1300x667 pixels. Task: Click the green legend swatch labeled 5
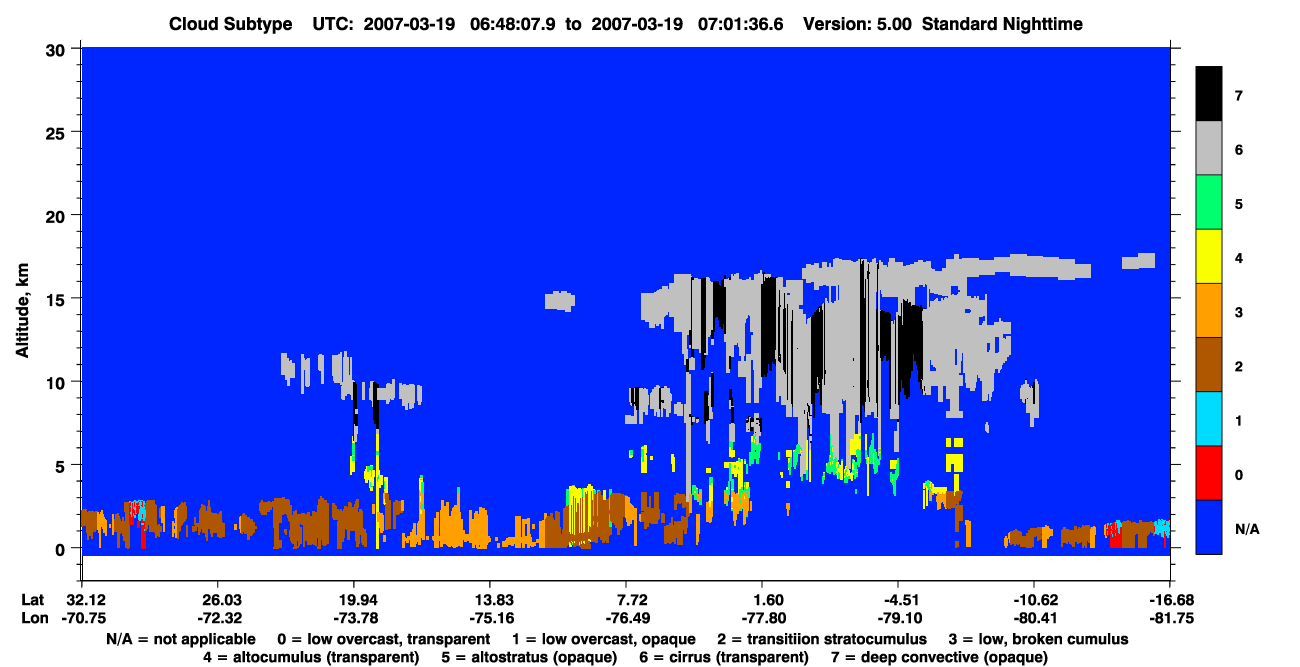[1209, 202]
